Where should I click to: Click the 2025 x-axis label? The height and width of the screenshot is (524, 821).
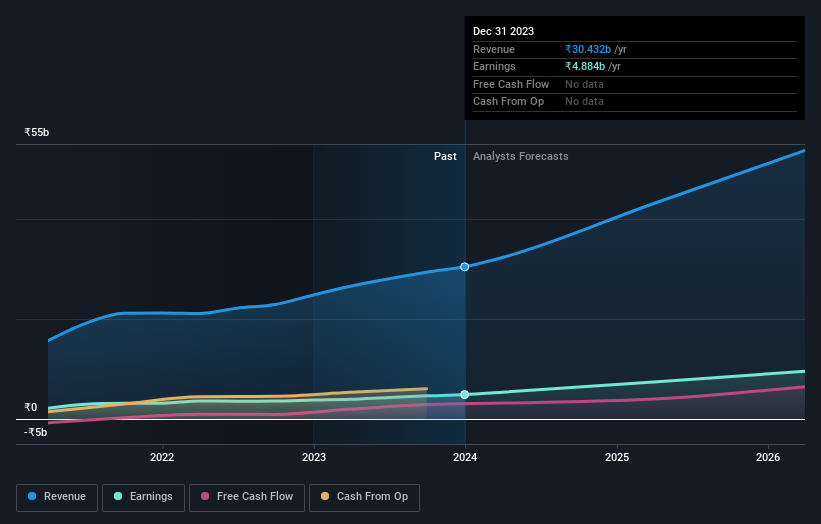pyautogui.click(x=617, y=457)
